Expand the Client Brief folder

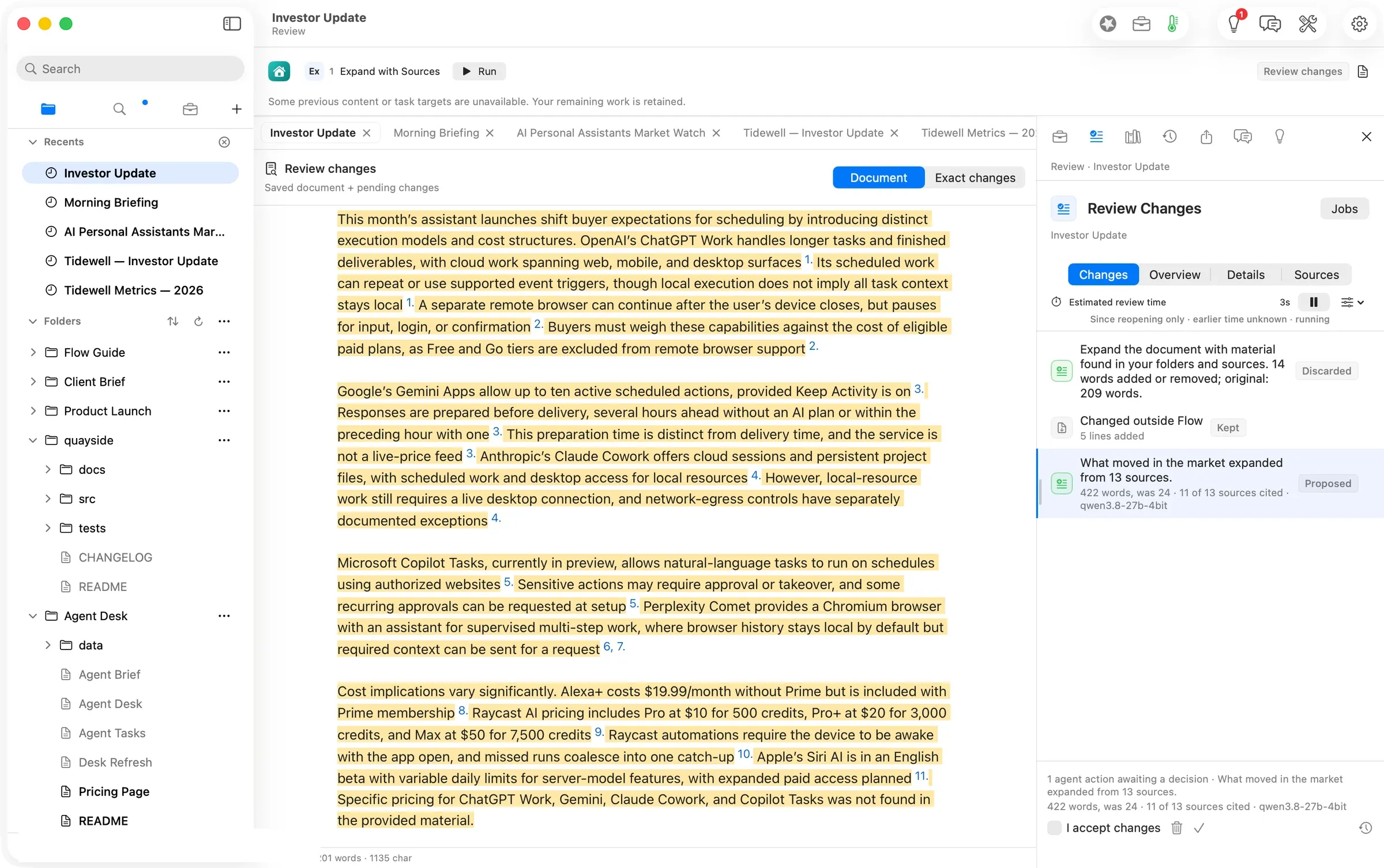pyautogui.click(x=33, y=382)
